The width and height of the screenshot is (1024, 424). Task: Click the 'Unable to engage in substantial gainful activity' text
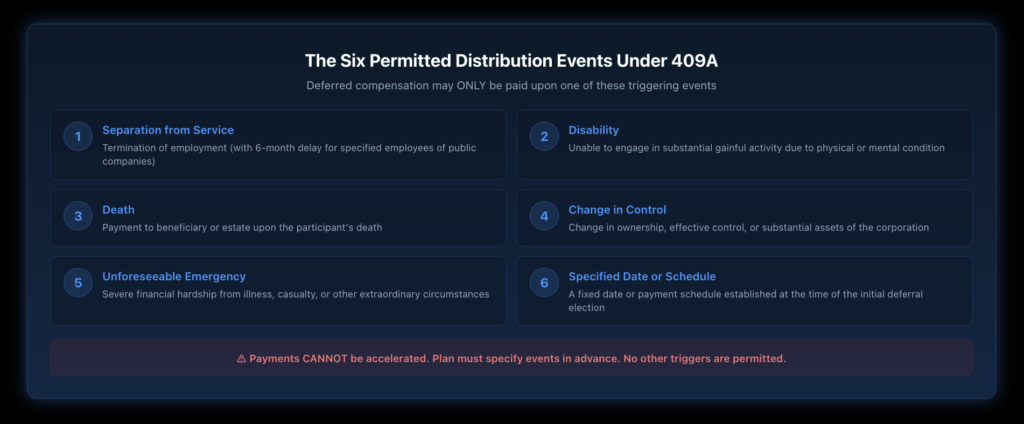coord(756,148)
